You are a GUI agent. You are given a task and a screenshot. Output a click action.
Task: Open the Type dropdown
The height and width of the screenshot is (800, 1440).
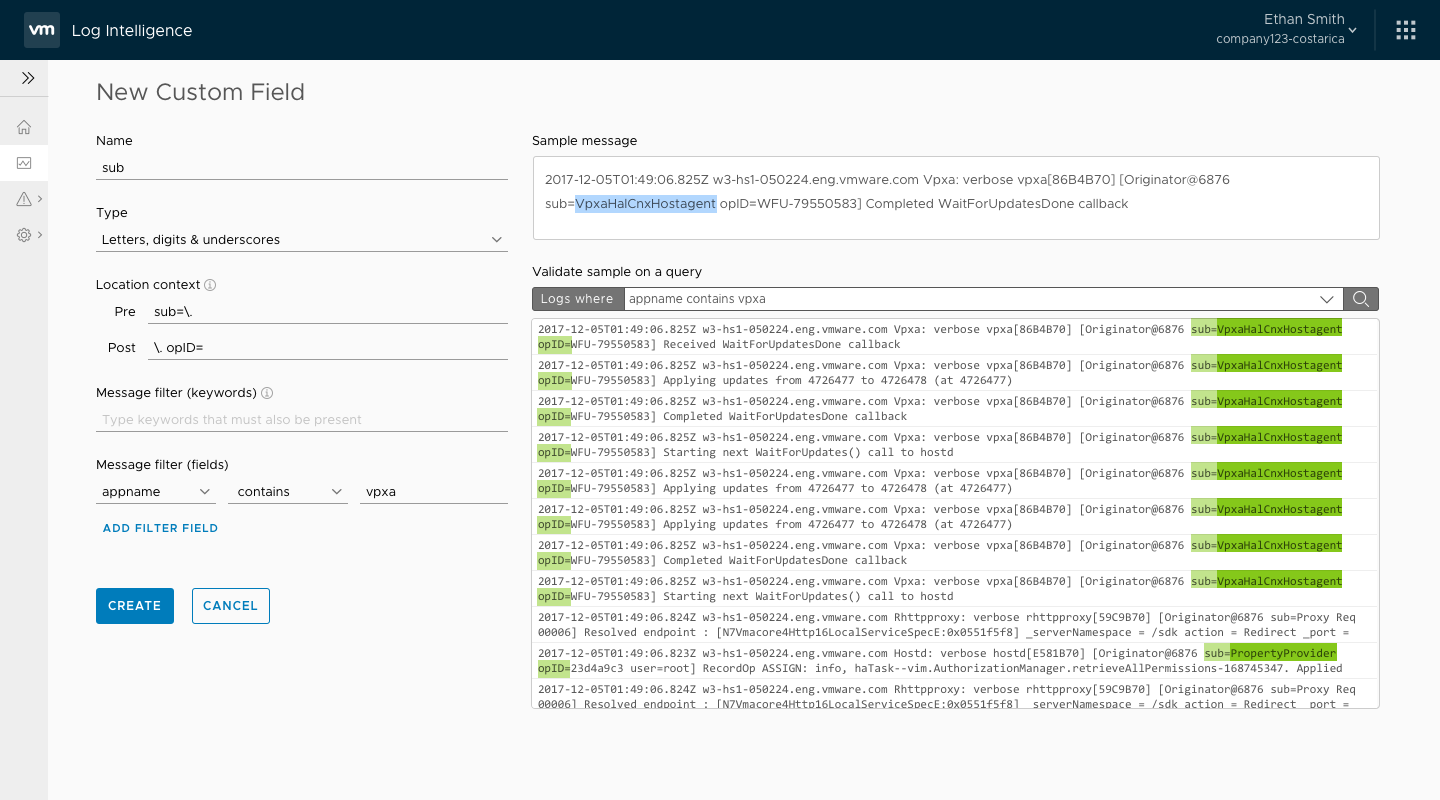[x=302, y=240]
